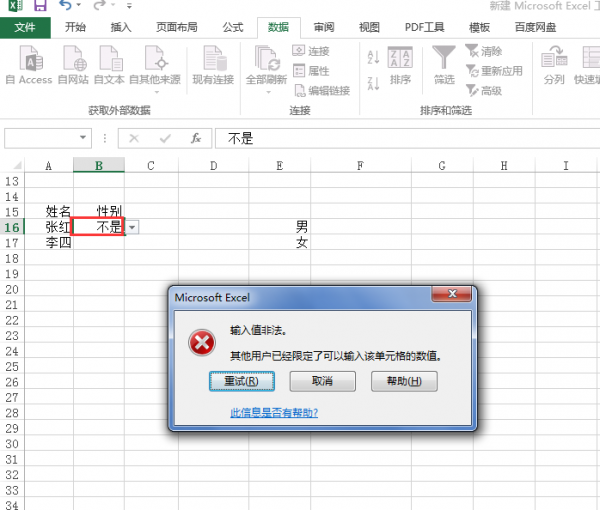Select the 数据 ribbon tab
This screenshot has width=600, height=510.
279,28
